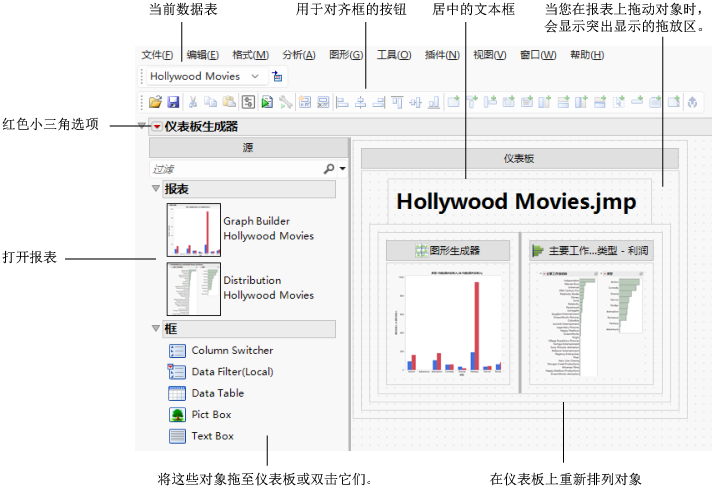
Task: Open the 窗口(W) menu
Action: pyautogui.click(x=538, y=55)
